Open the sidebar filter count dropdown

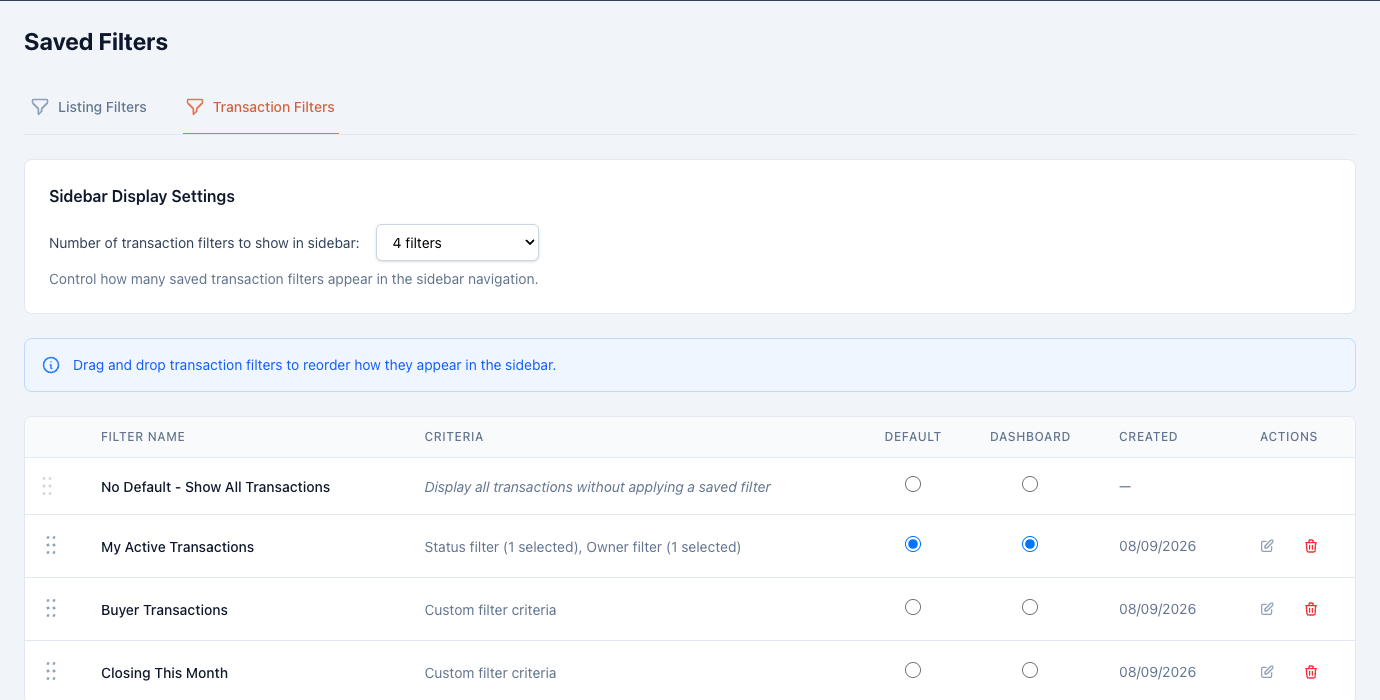457,242
